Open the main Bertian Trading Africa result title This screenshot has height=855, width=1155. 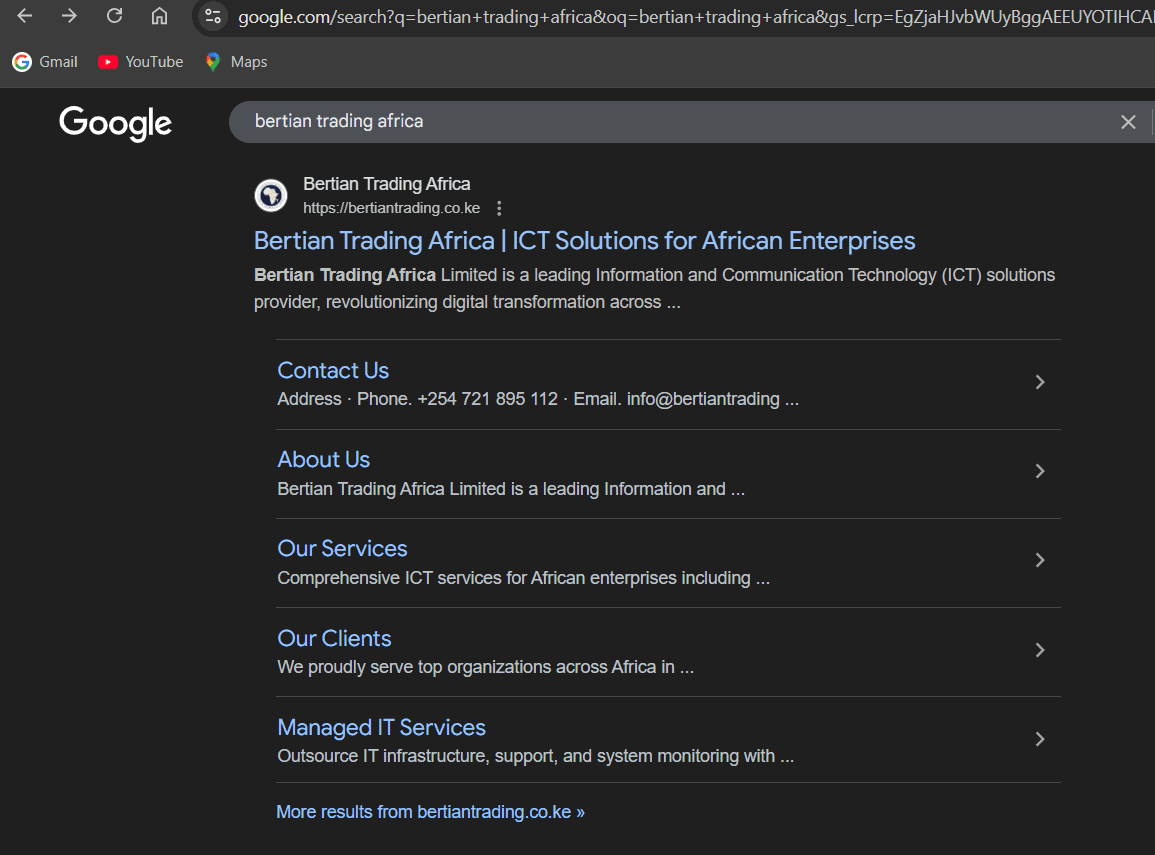pos(584,241)
